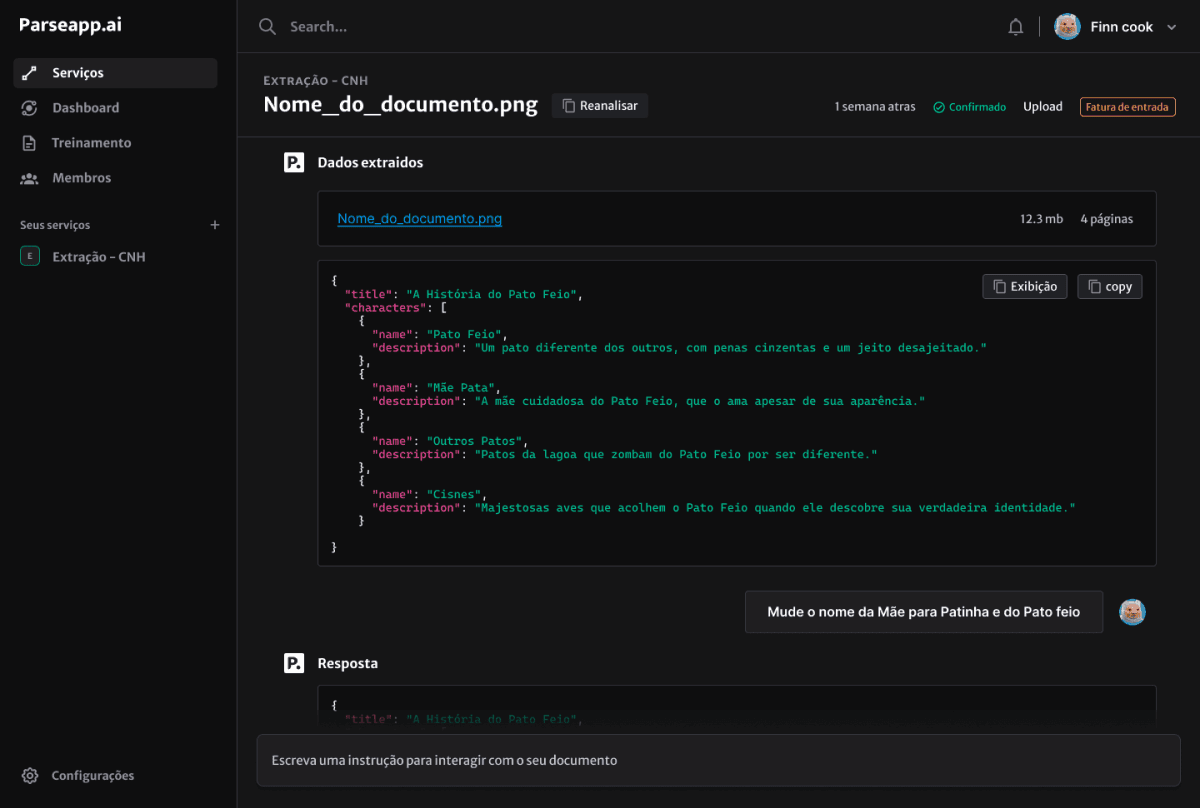Click the Parseapp P icon beside Resposta
Viewport: 1200px width, 808px height.
(294, 662)
